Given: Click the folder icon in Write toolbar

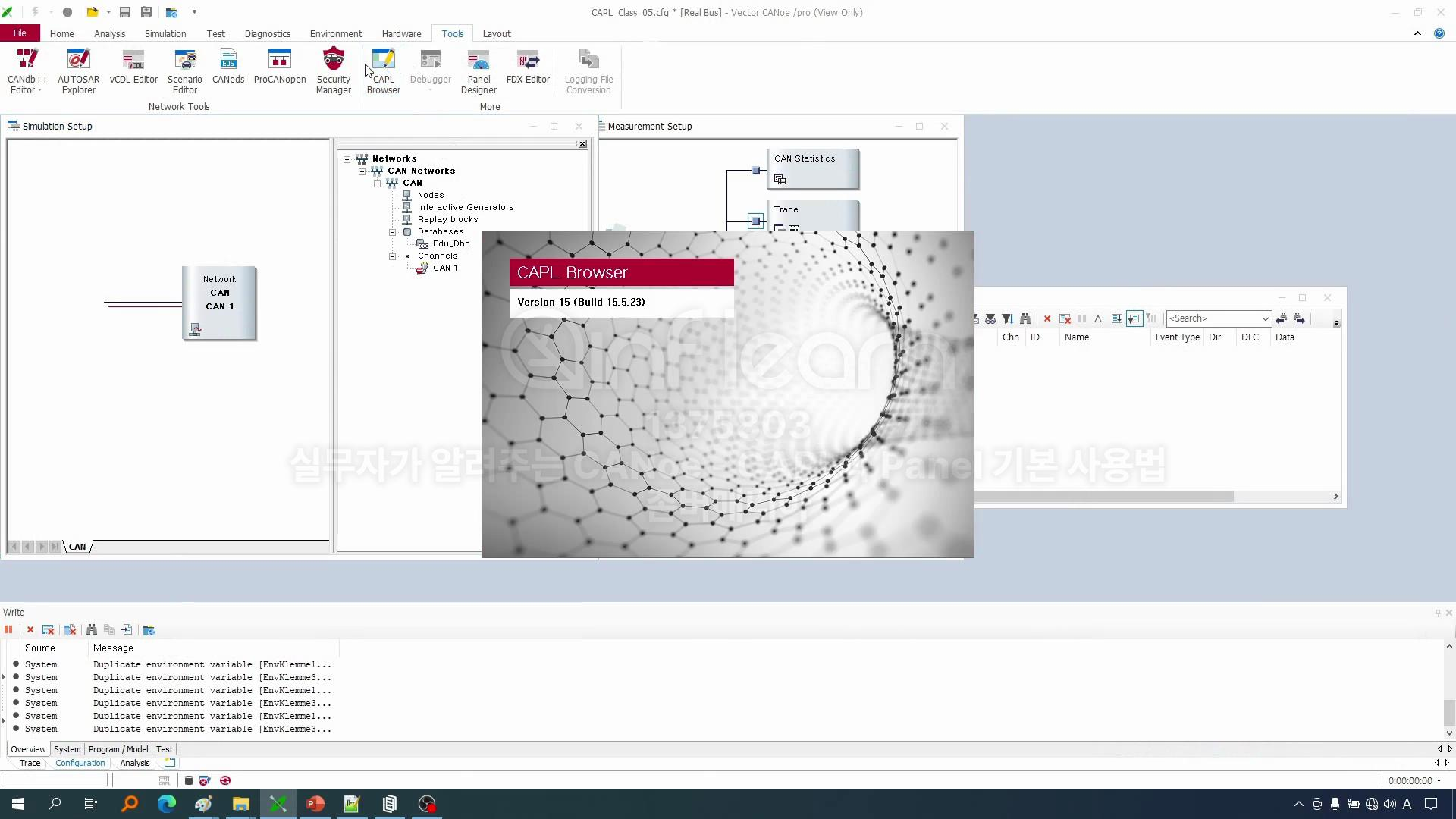Looking at the screenshot, I should click(149, 630).
